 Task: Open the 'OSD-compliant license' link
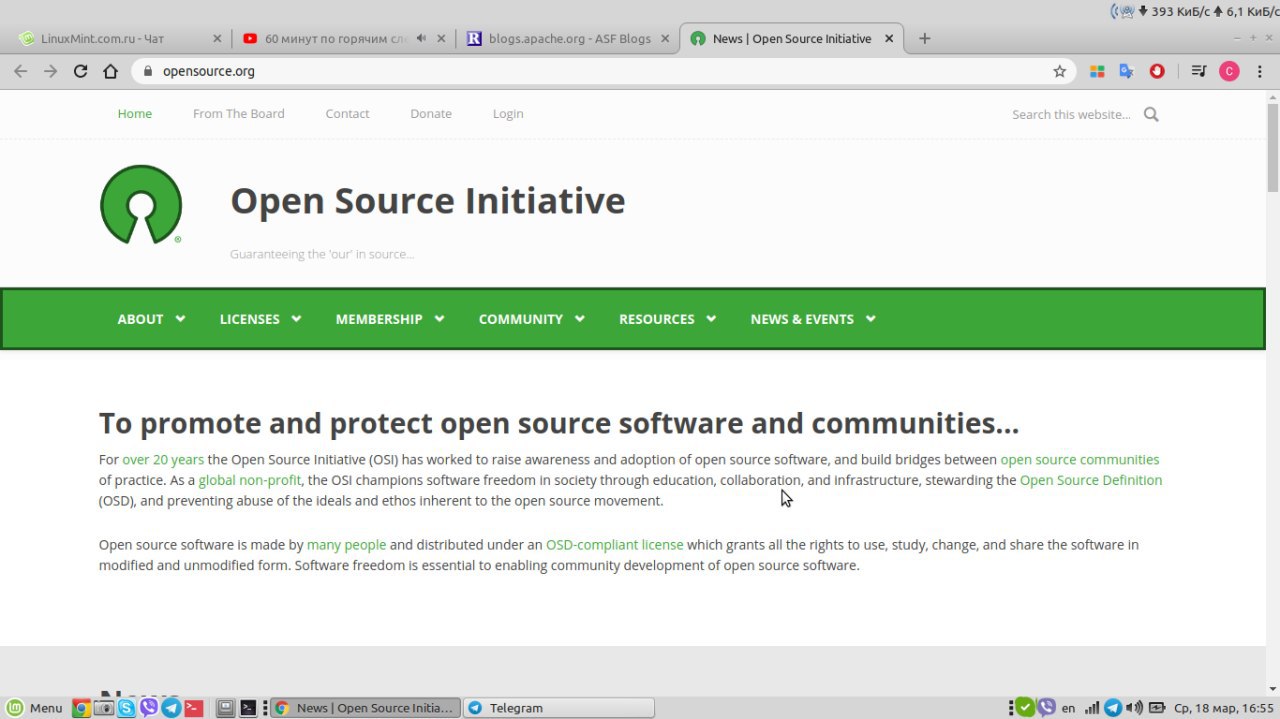click(615, 545)
